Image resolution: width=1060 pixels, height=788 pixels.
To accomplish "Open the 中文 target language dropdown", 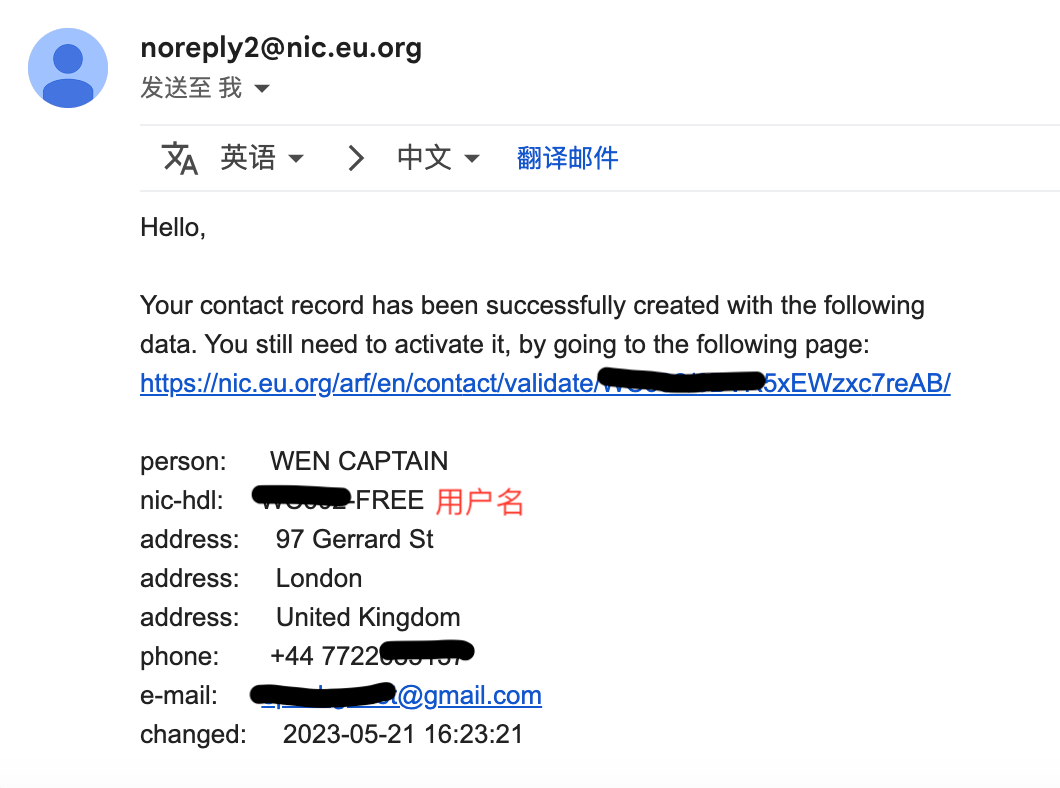I will coord(438,158).
